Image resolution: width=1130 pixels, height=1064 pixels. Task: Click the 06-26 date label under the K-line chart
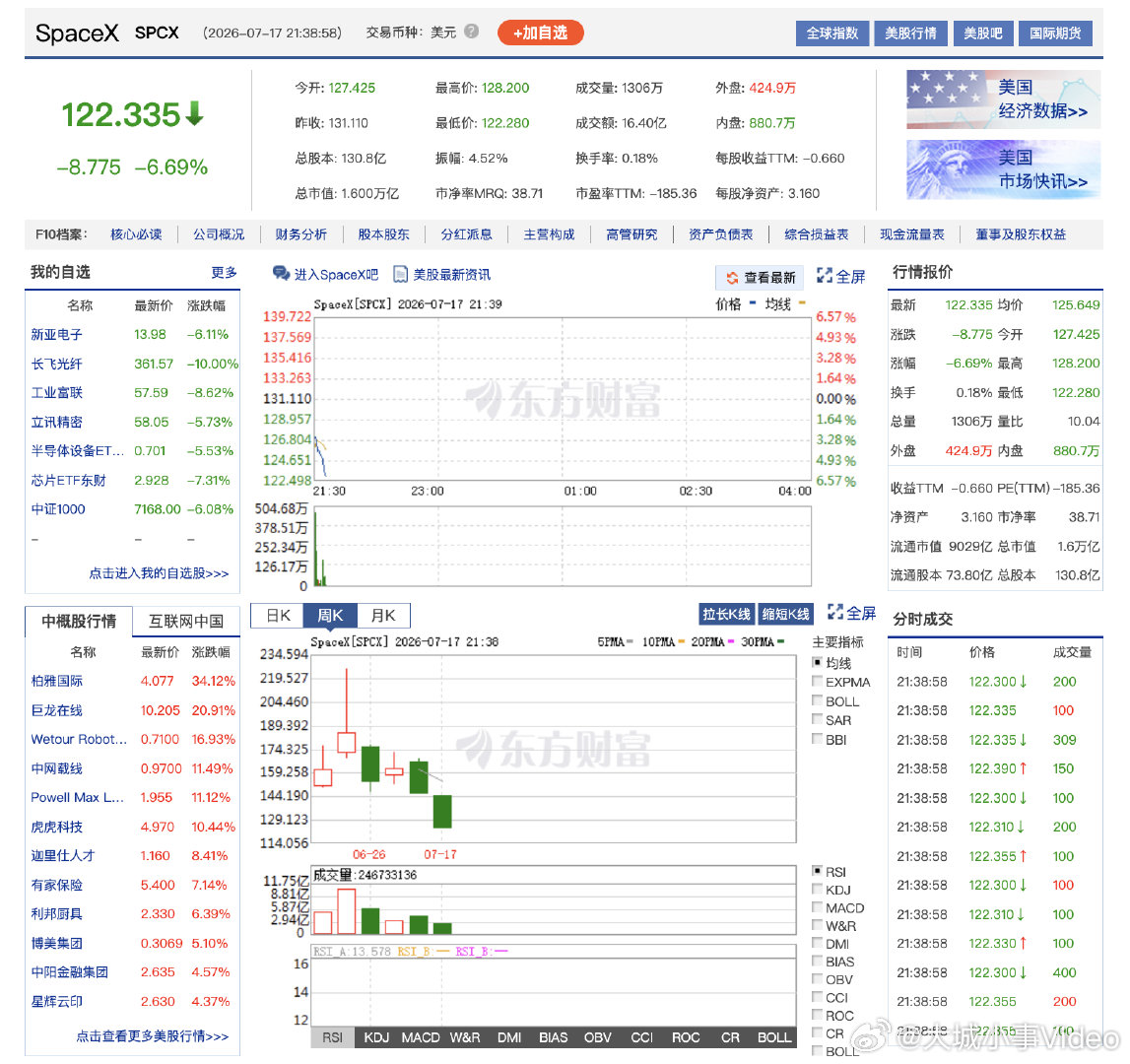369,854
